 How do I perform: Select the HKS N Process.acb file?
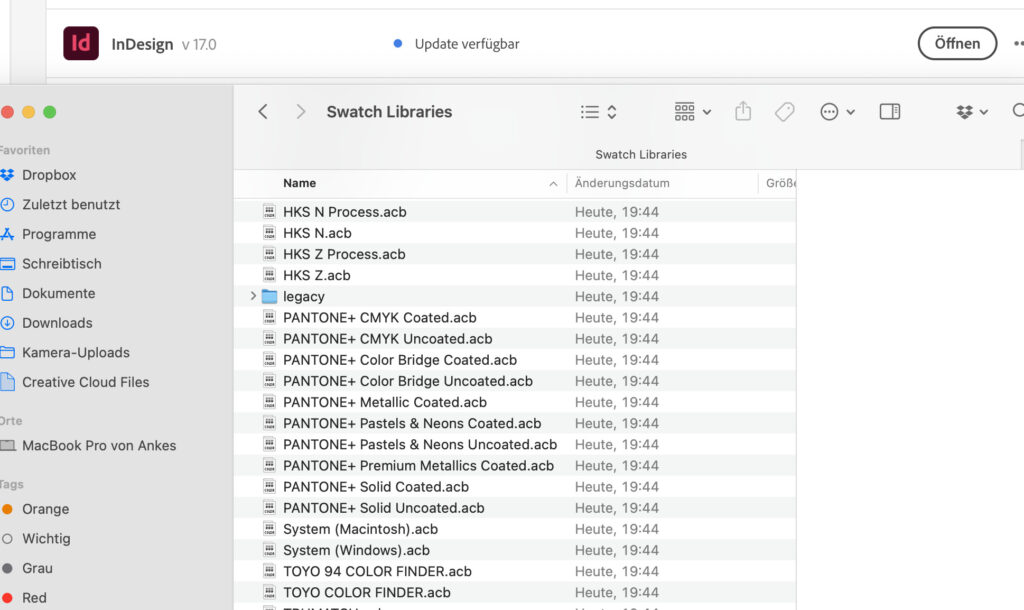[x=344, y=212]
